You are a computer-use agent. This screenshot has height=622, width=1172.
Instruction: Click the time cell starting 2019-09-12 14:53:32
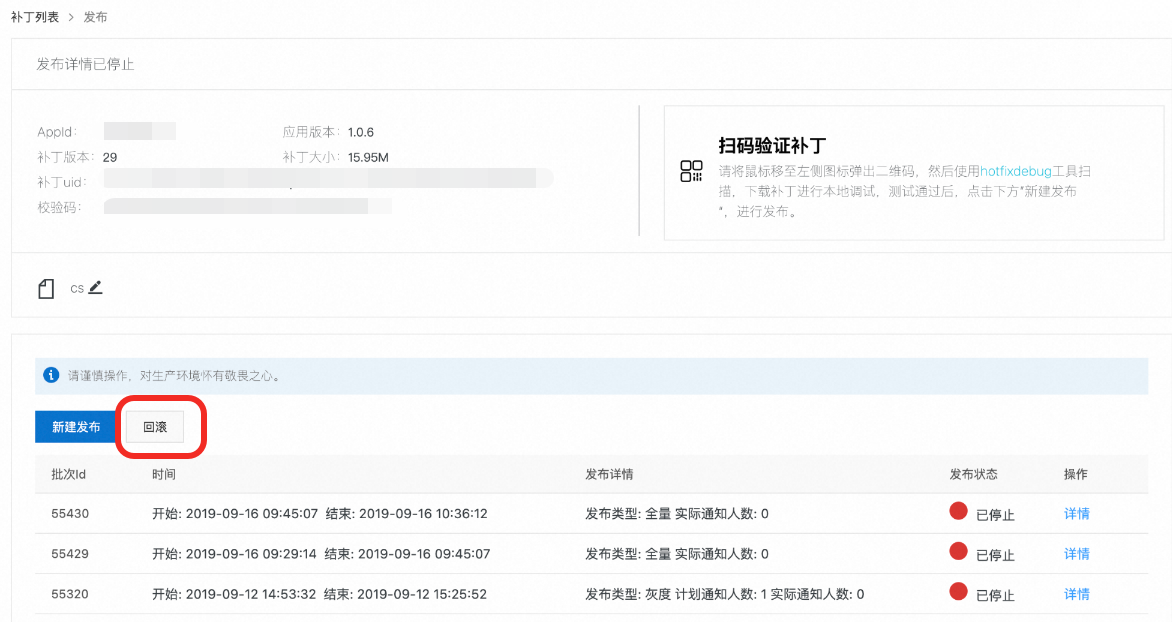319,594
